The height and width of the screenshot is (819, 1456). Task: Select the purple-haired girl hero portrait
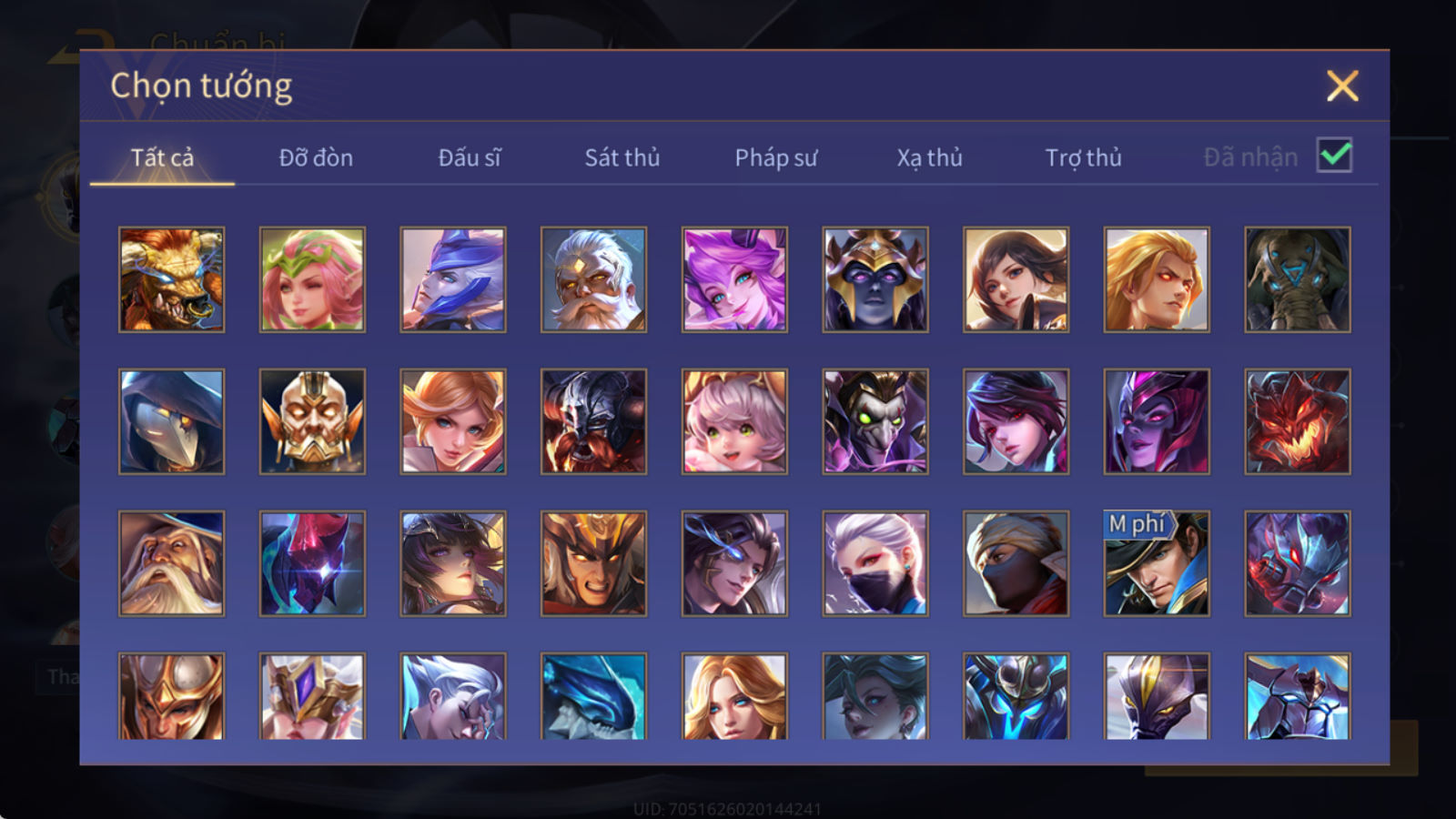click(x=734, y=279)
